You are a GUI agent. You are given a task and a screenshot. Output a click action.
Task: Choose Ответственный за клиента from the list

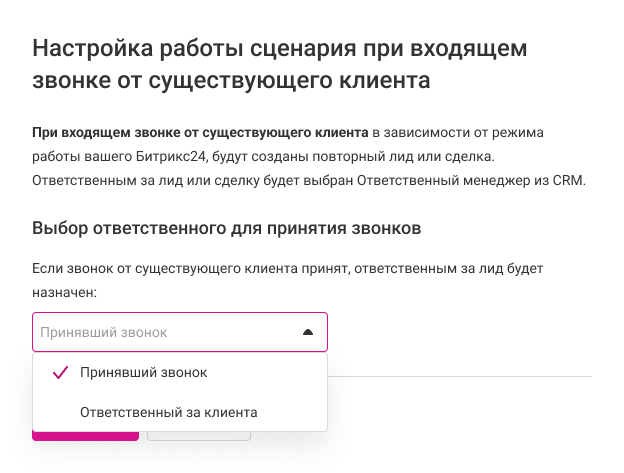pos(168,411)
